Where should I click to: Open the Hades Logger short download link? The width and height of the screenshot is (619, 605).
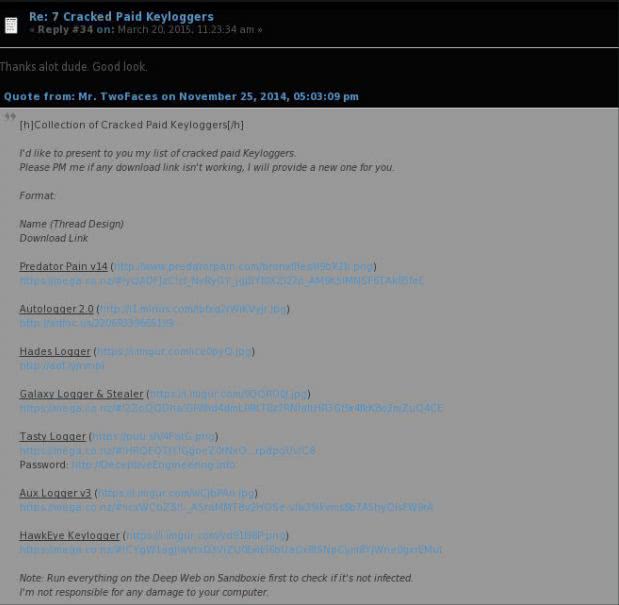pos(62,366)
